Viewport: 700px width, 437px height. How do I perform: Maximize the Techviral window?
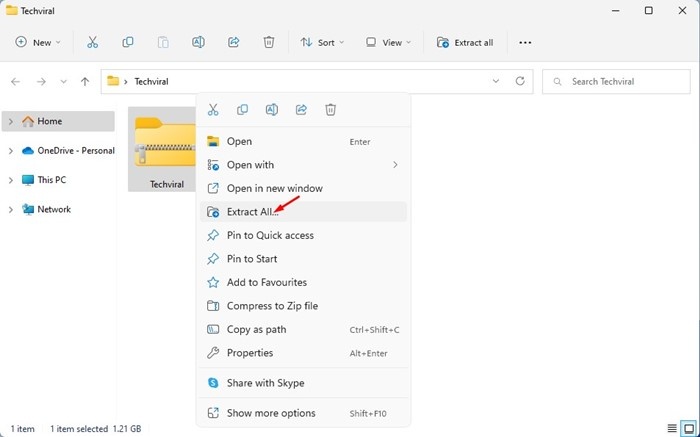(649, 10)
